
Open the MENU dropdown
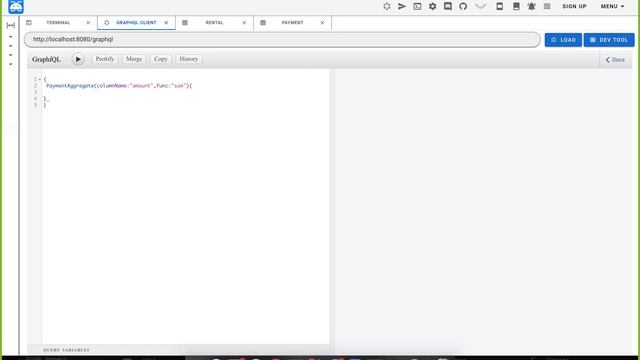pos(612,6)
